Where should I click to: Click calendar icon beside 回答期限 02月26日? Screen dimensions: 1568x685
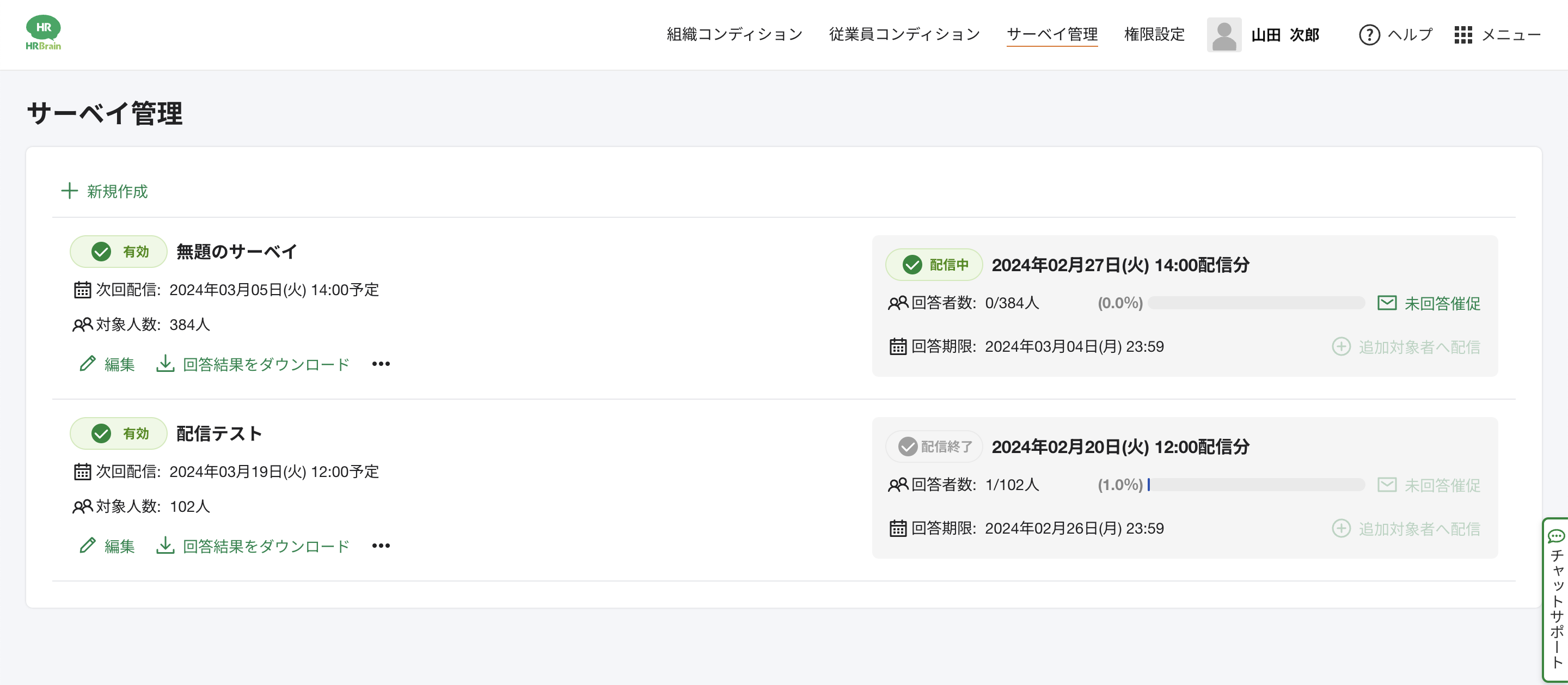(898, 529)
